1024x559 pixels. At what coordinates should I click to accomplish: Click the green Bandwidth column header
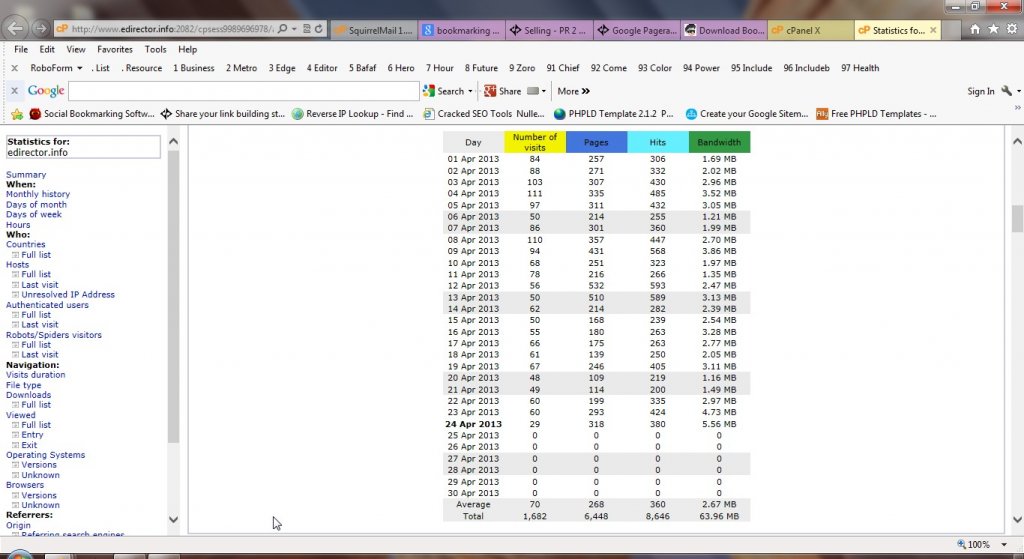719,142
